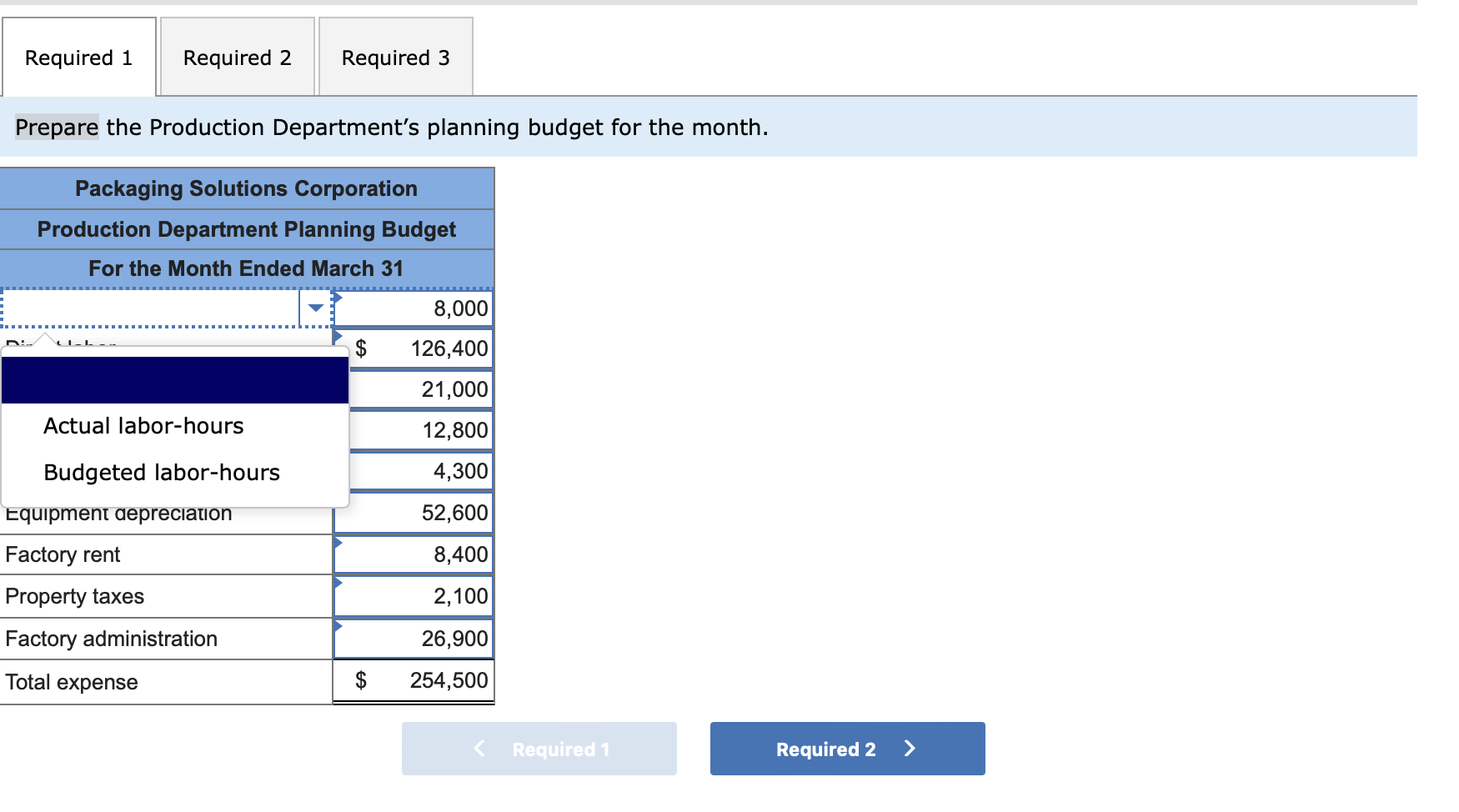Click the Production Department Planning Budget title

(247, 229)
